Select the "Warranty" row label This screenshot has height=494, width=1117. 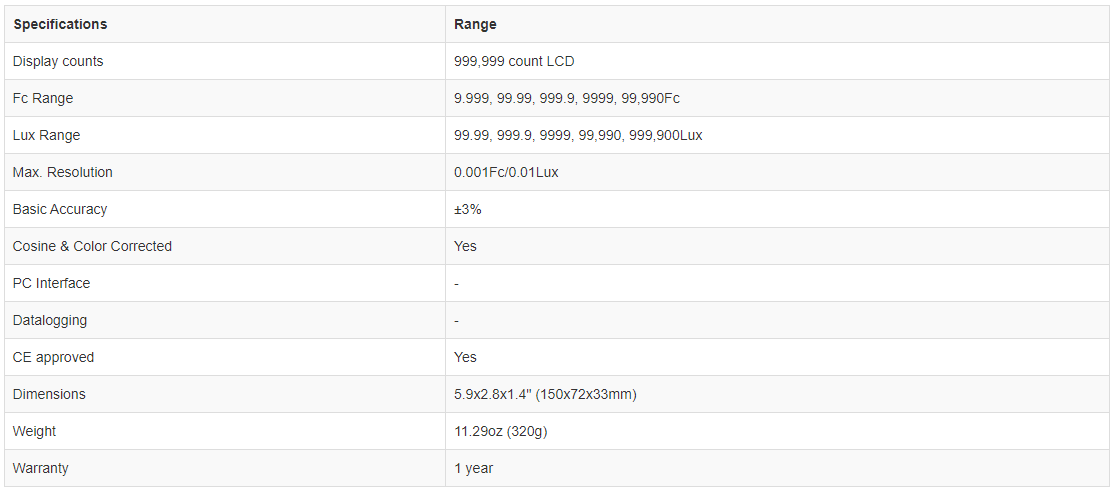41,468
